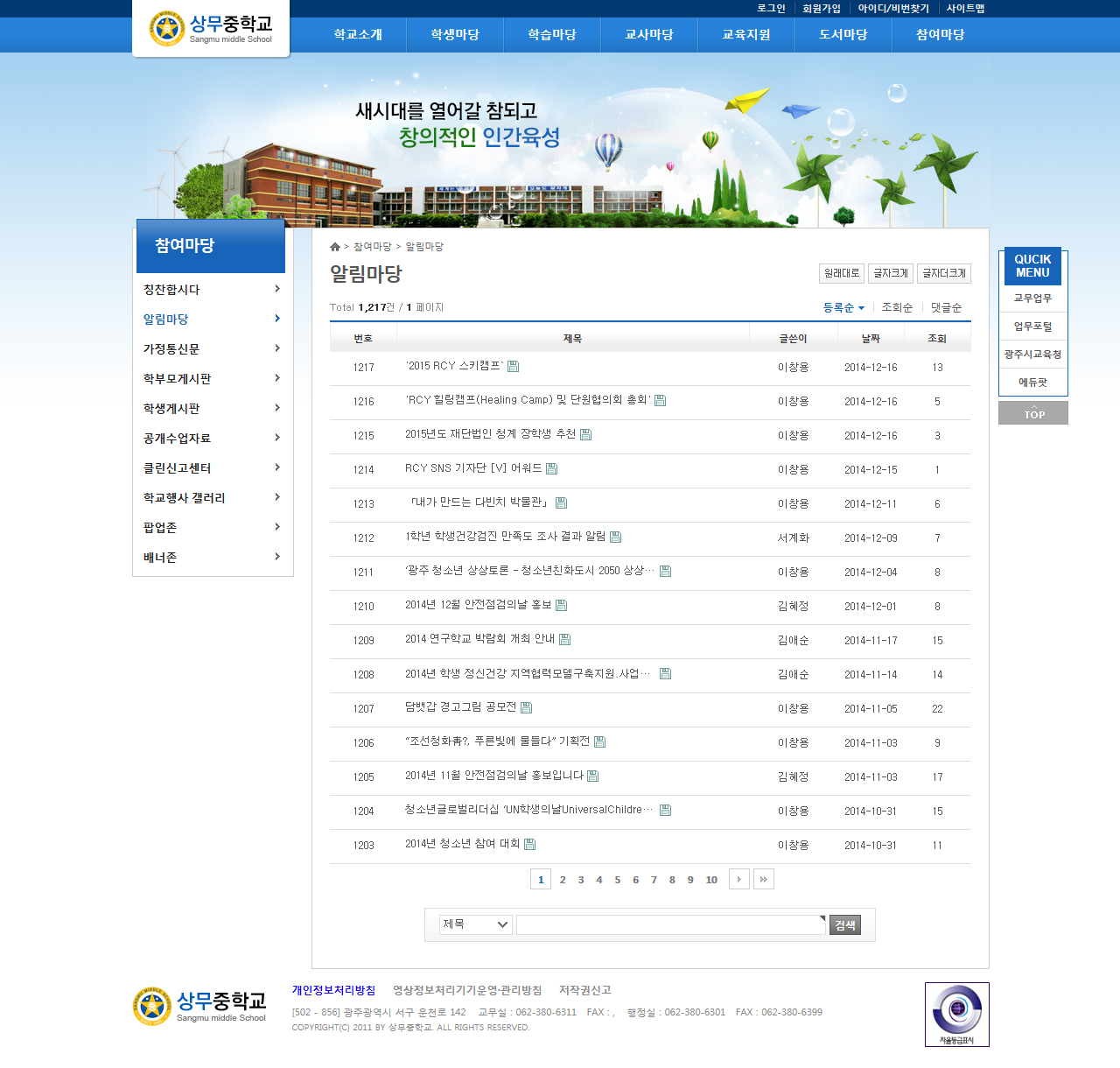Click the Sangmu middle school header logo
Viewport: 1120px width, 1068px height.
[x=211, y=29]
